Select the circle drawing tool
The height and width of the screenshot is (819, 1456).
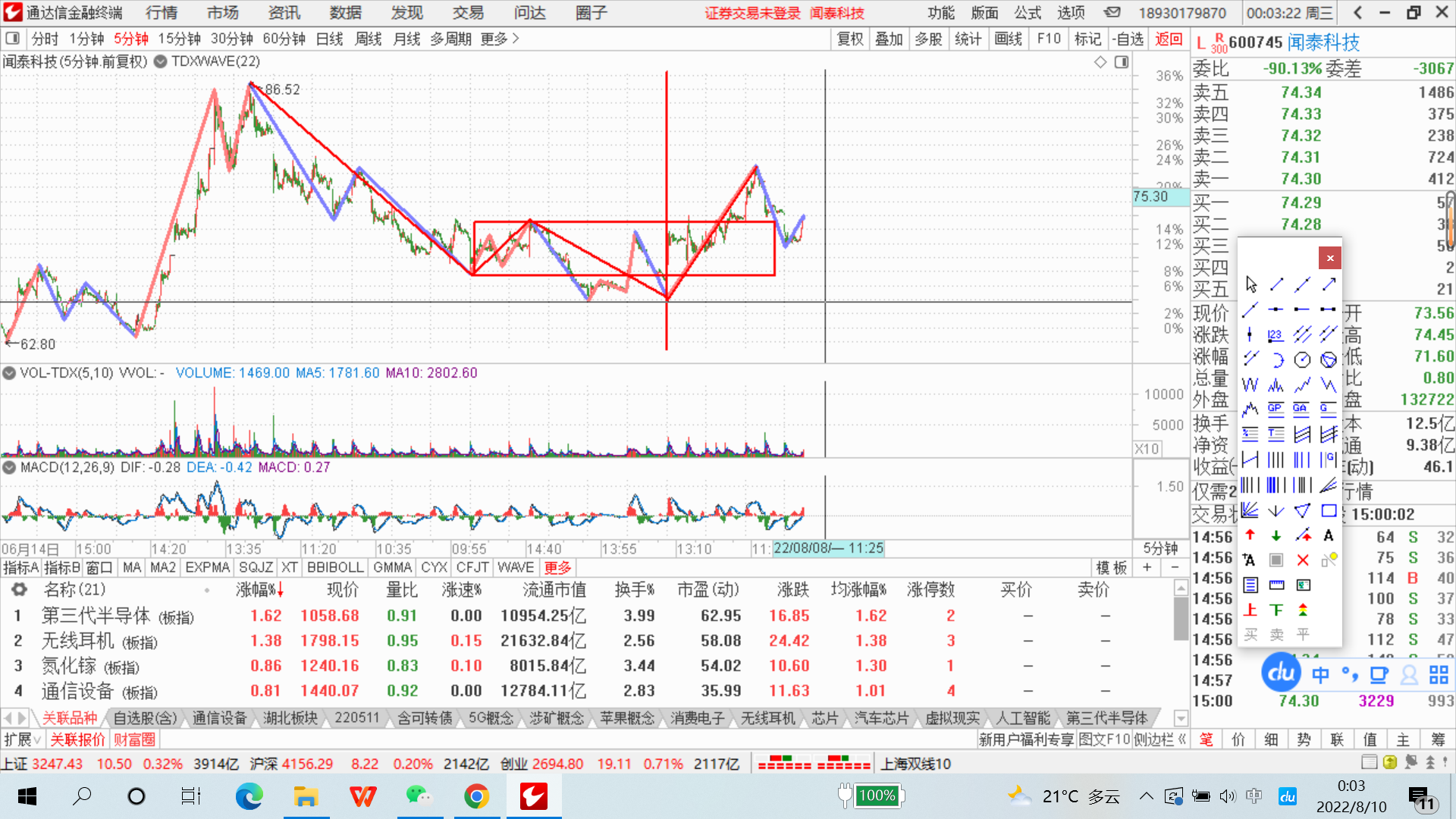tap(1302, 359)
